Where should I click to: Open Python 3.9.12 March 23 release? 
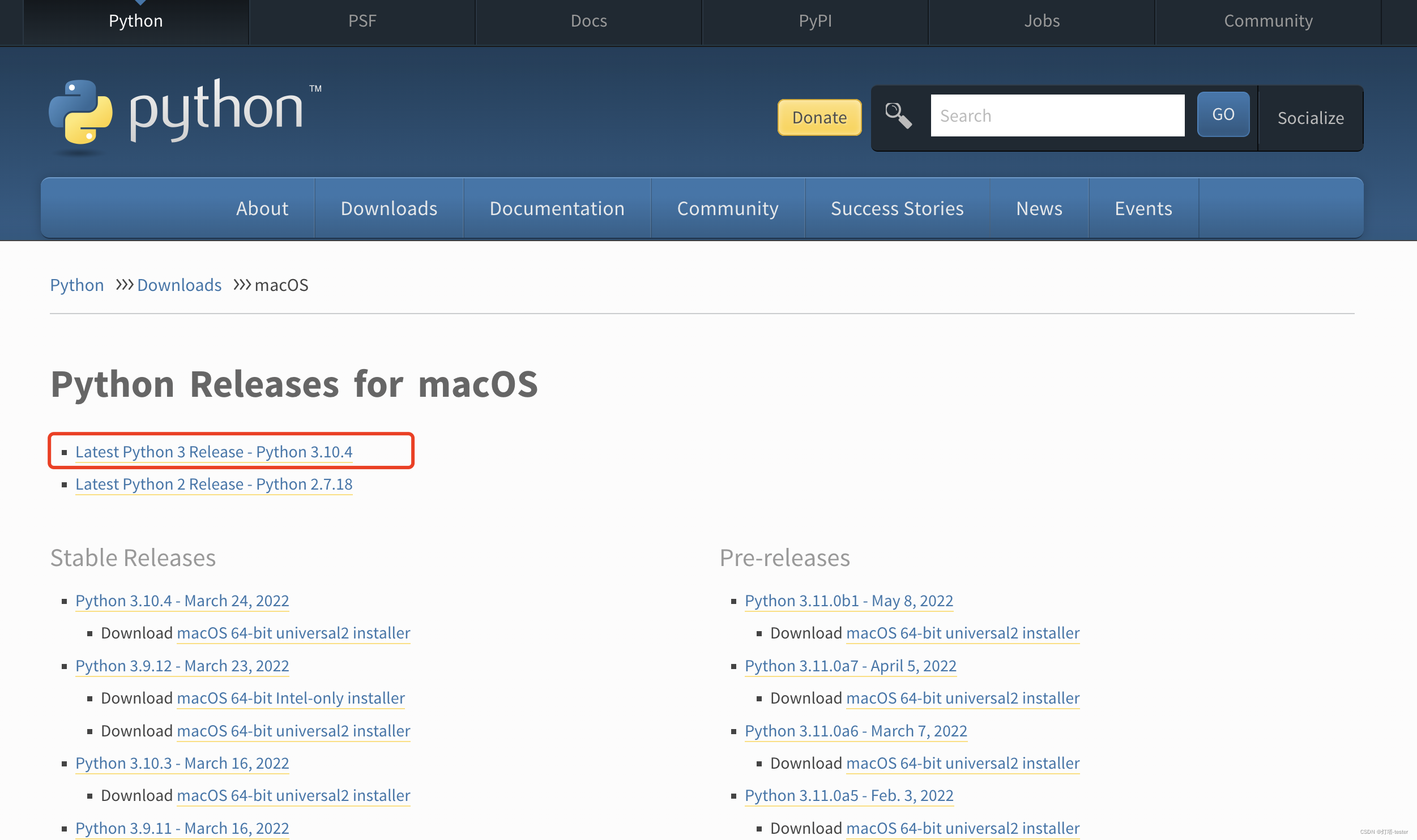pos(182,666)
